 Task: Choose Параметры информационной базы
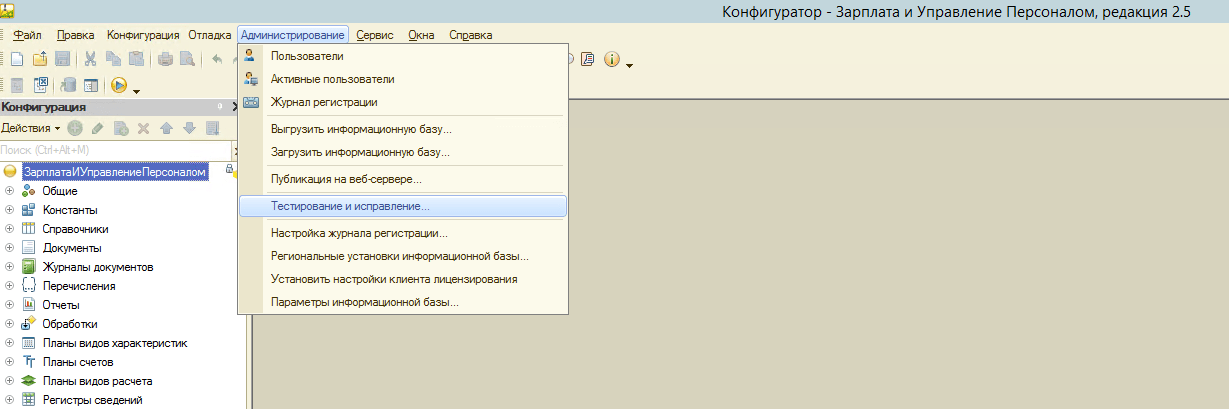(403, 302)
